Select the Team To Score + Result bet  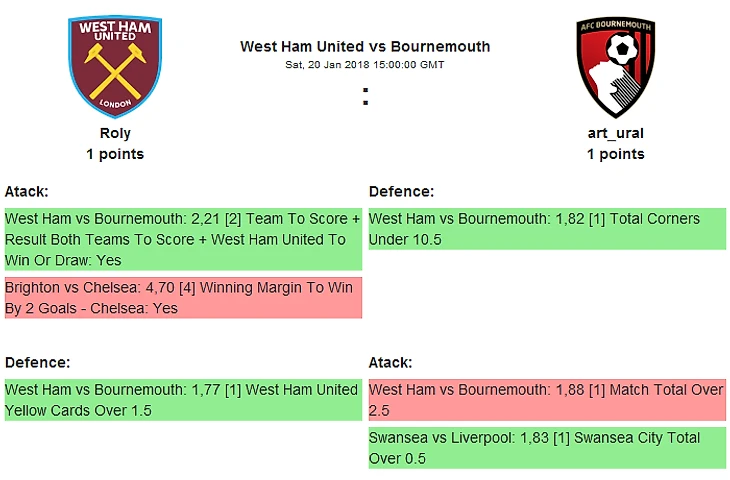[183, 239]
